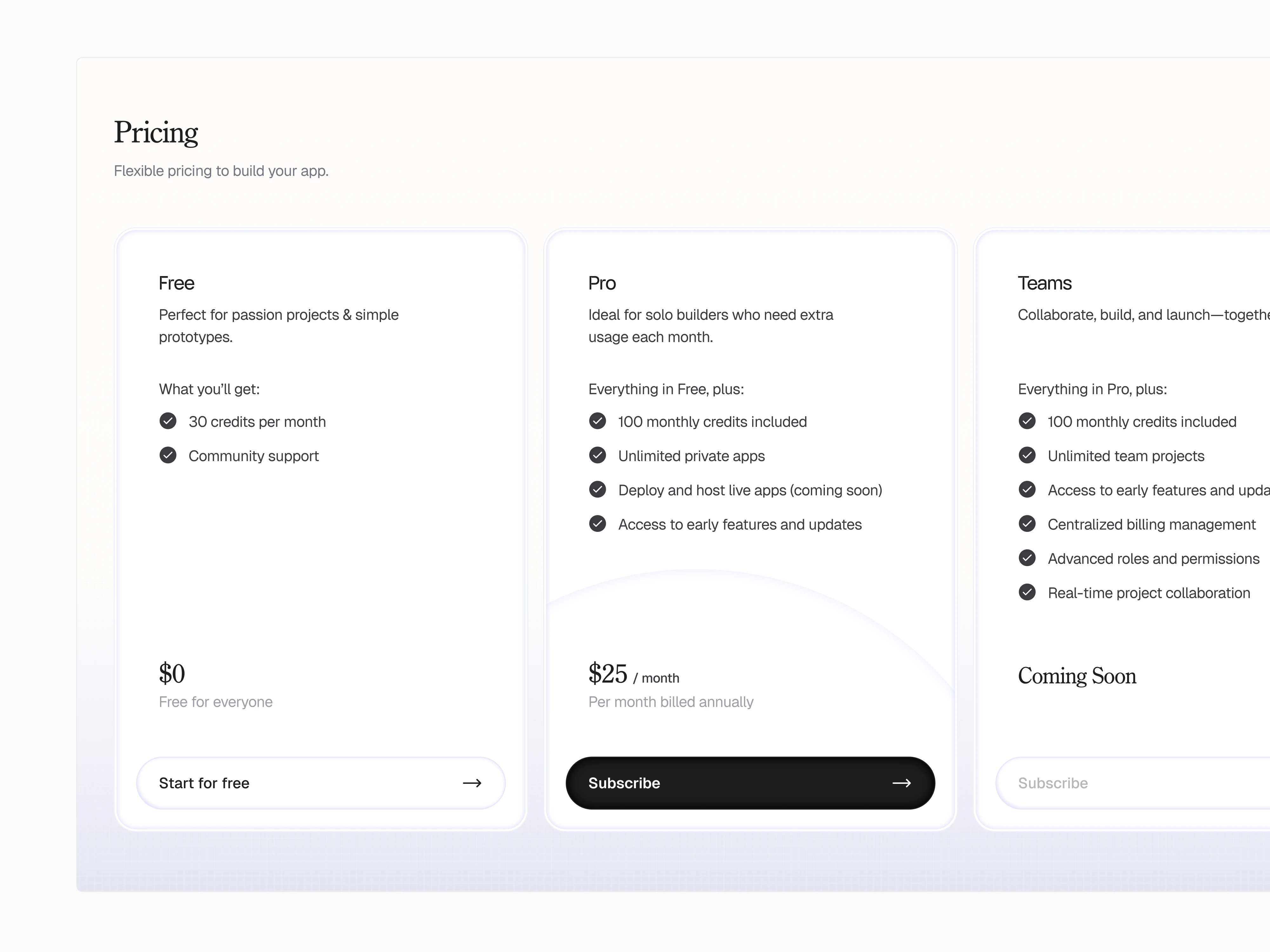
Task: Select the Pro plan heading
Action: pyautogui.click(x=602, y=283)
